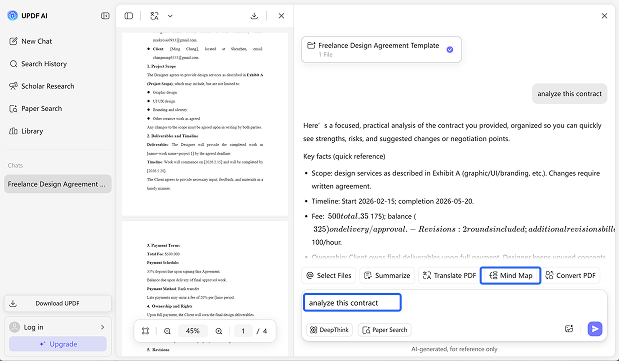Image resolution: width=619 pixels, height=361 pixels.
Task: Click the page number field
Action: pyautogui.click(x=243, y=331)
